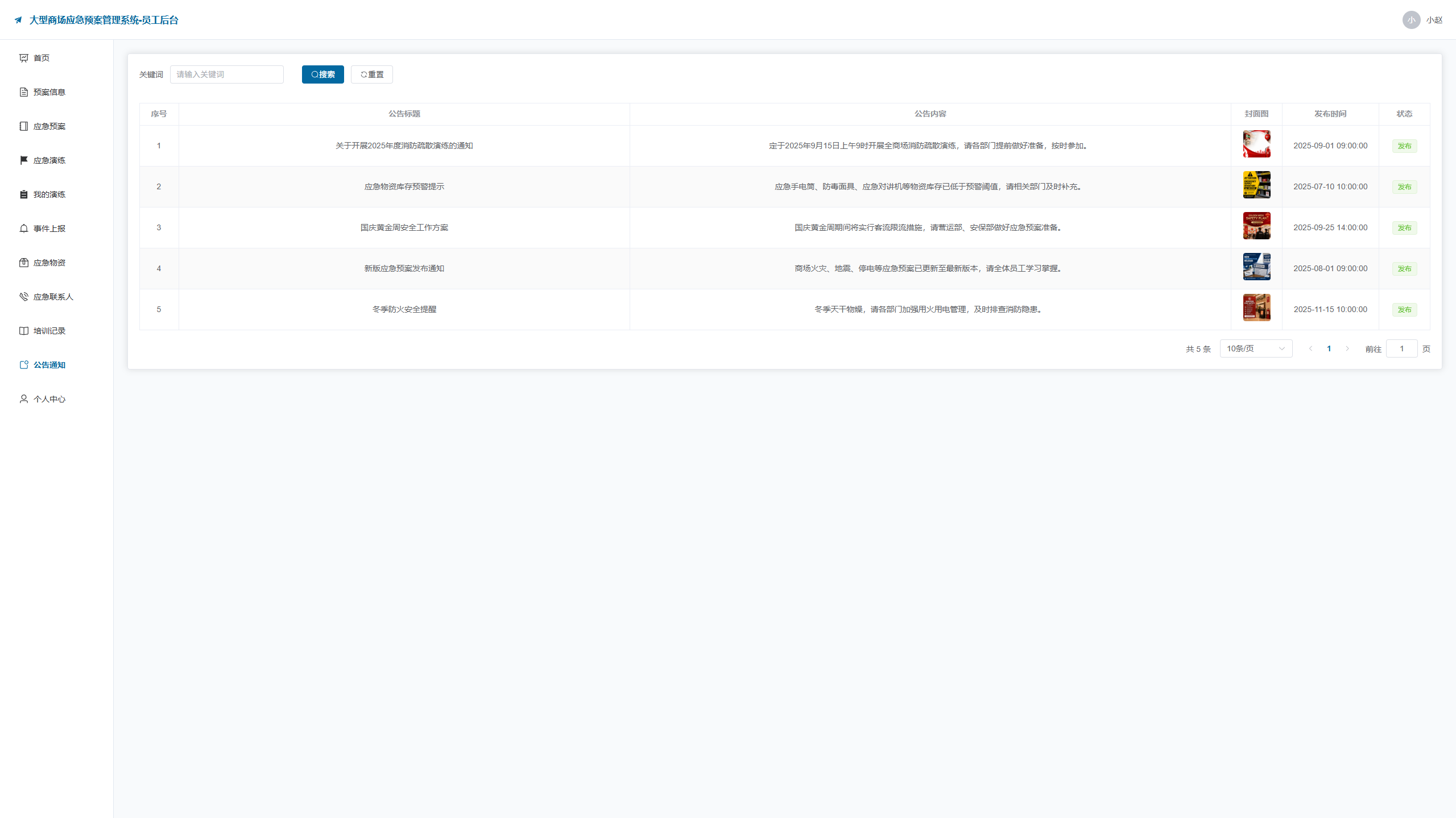Go to next page arrow in pagination
The height and width of the screenshot is (818, 1456).
[x=1347, y=348]
